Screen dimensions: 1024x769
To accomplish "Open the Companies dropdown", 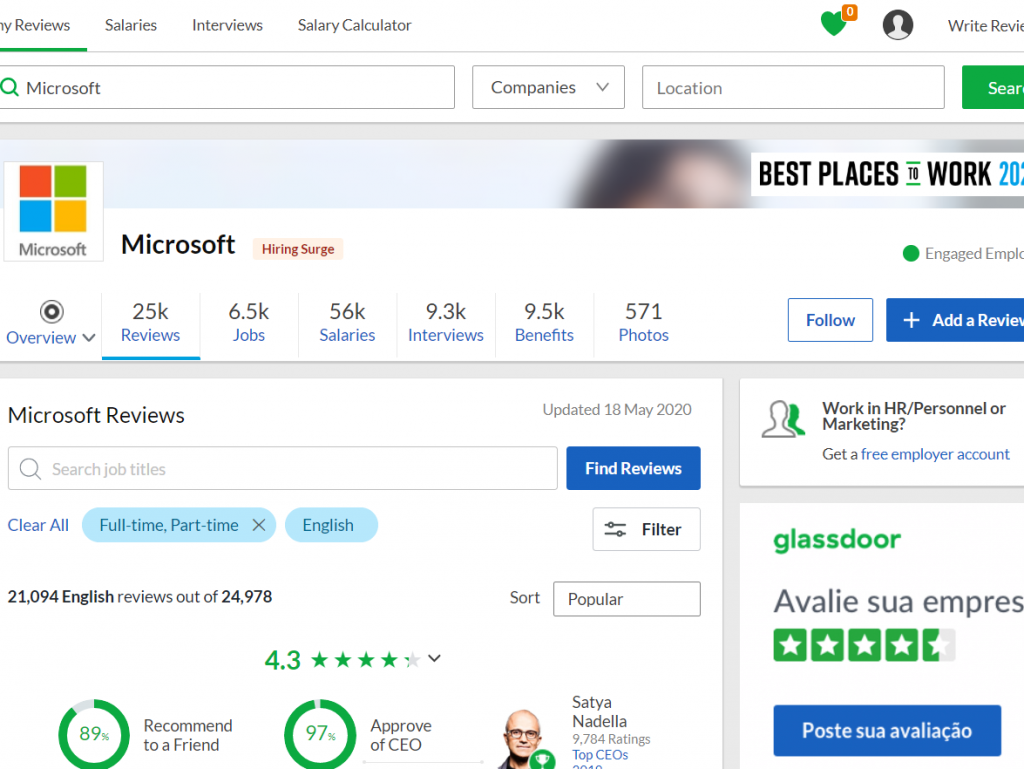I will coord(549,87).
